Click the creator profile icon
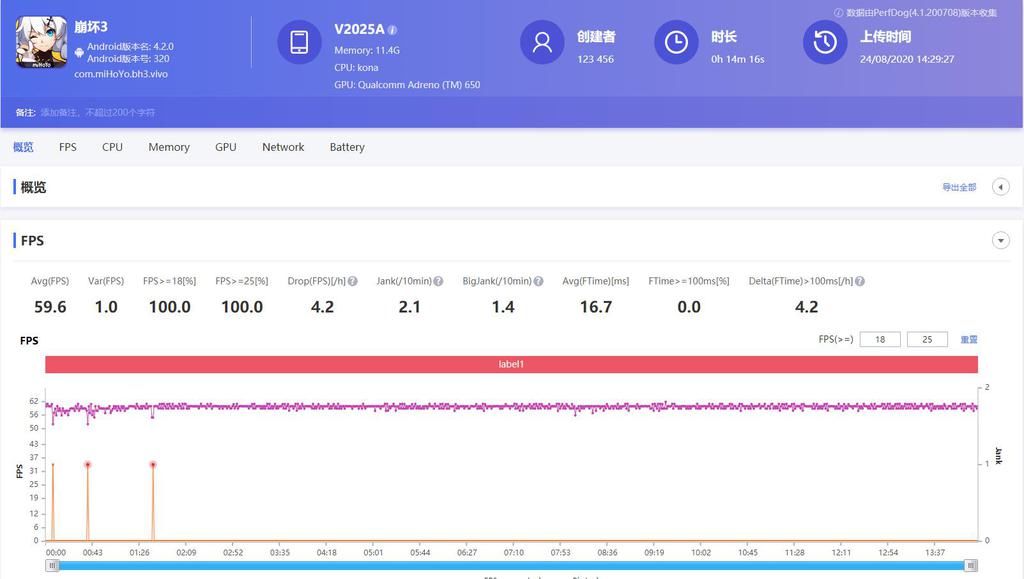The width and height of the screenshot is (1024, 579). [542, 42]
